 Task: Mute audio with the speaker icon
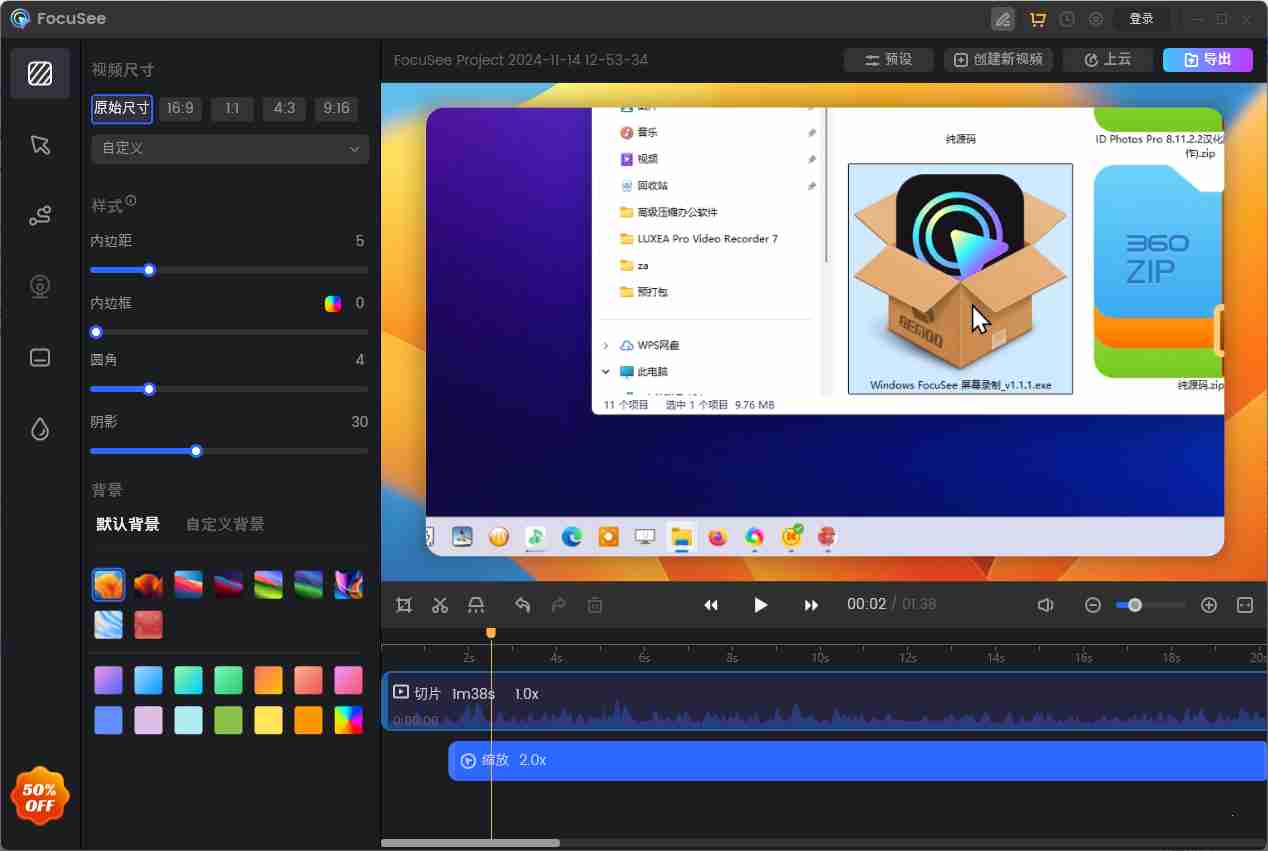(1045, 605)
